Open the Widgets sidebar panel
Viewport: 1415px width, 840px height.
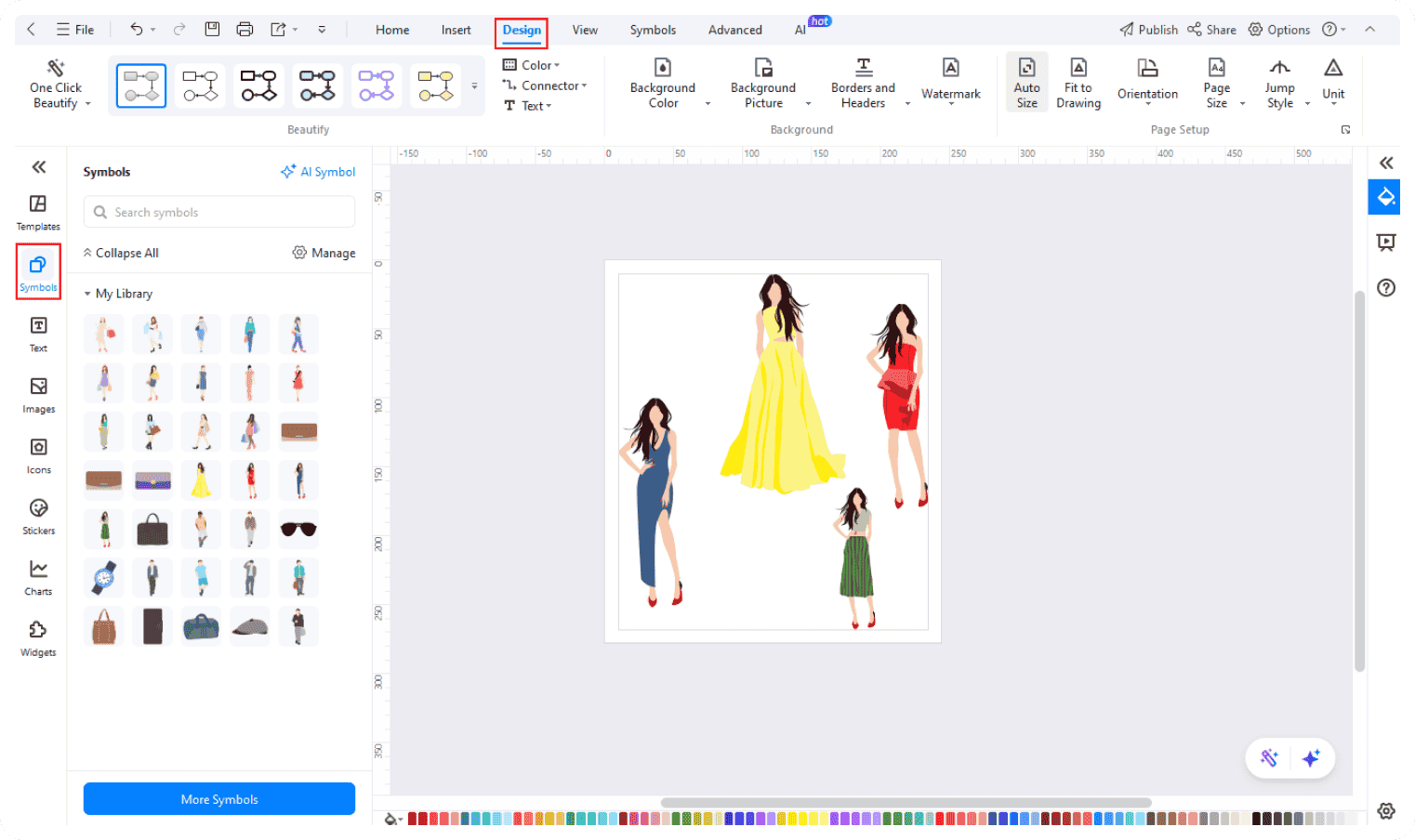pos(38,638)
